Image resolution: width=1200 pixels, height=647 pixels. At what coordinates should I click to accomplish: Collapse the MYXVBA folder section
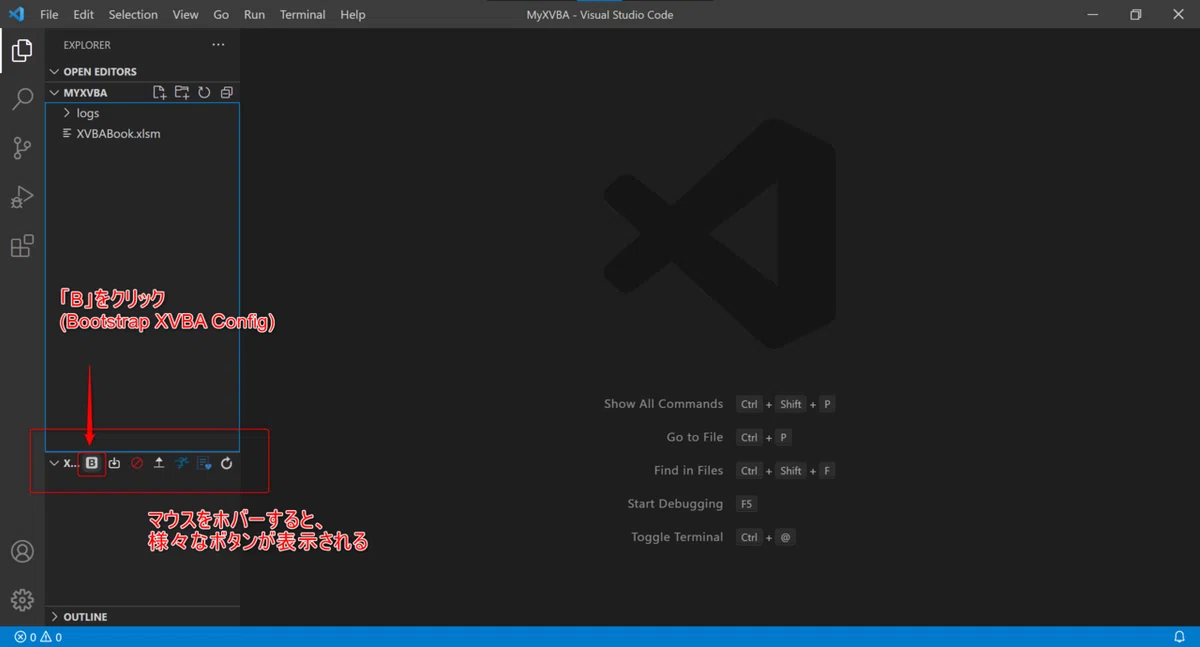point(54,93)
